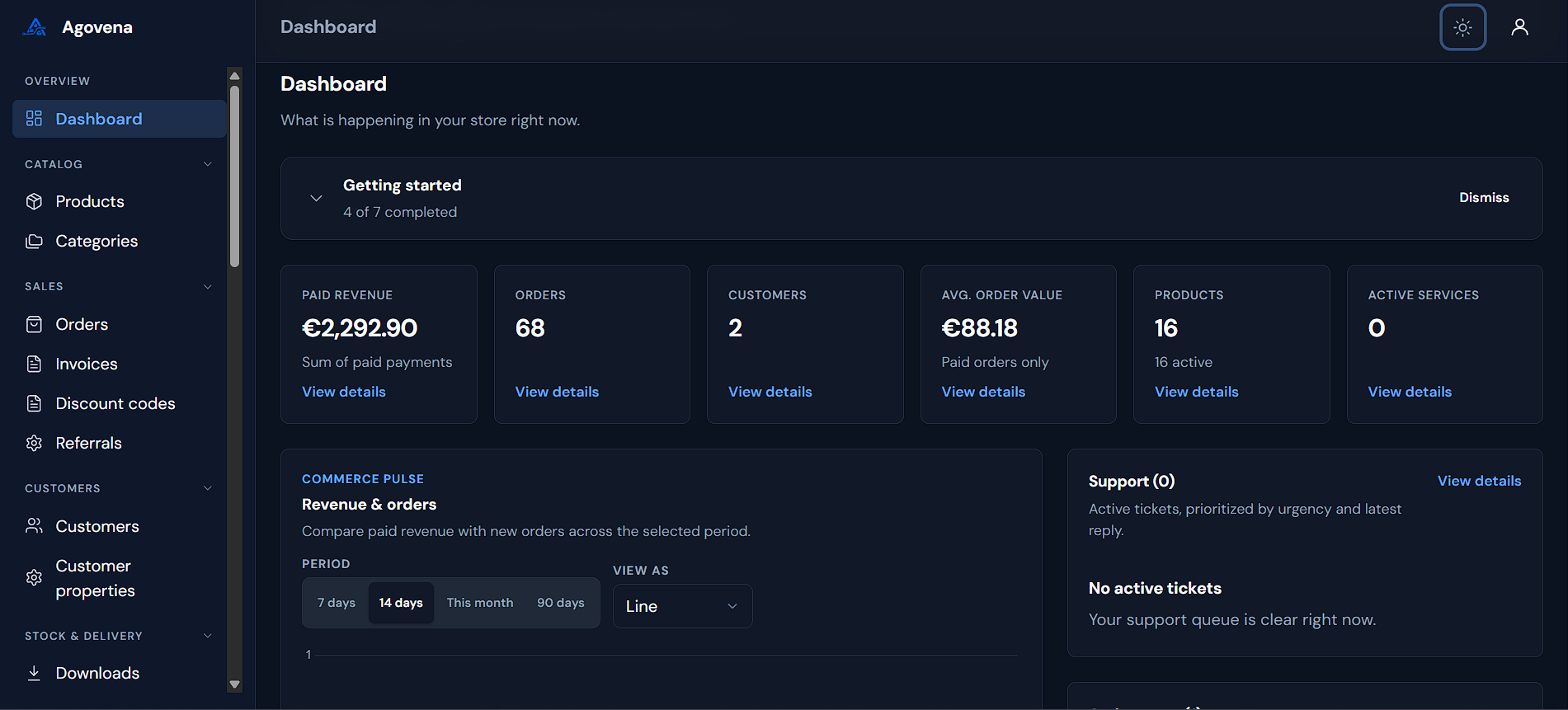
Task: Click the Dashboard grid icon in sidebar
Action: pyautogui.click(x=34, y=119)
